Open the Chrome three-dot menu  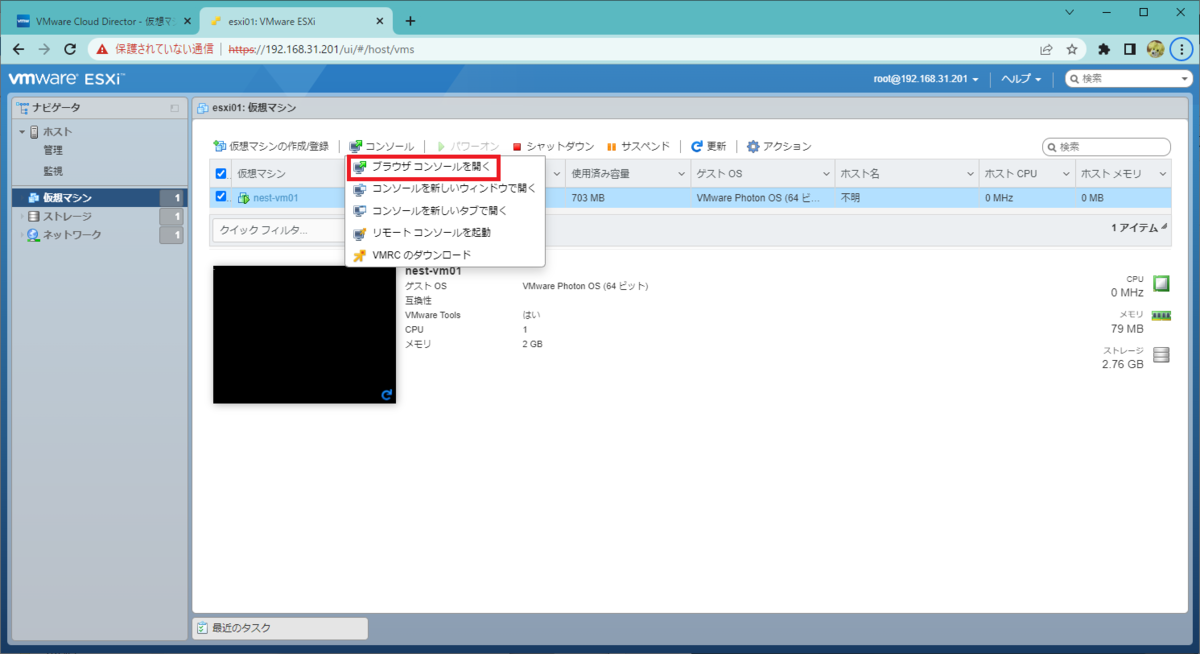pos(1182,48)
